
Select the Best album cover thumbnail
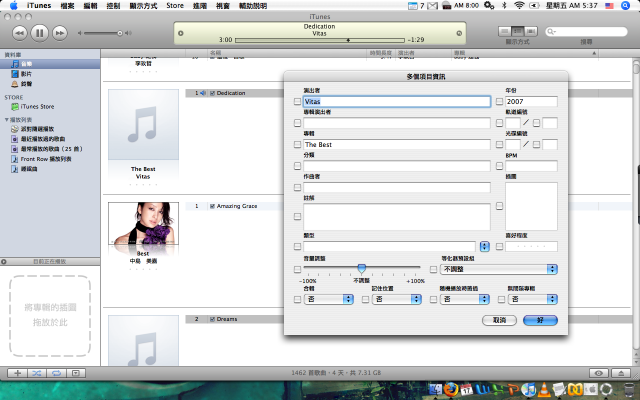(143, 223)
